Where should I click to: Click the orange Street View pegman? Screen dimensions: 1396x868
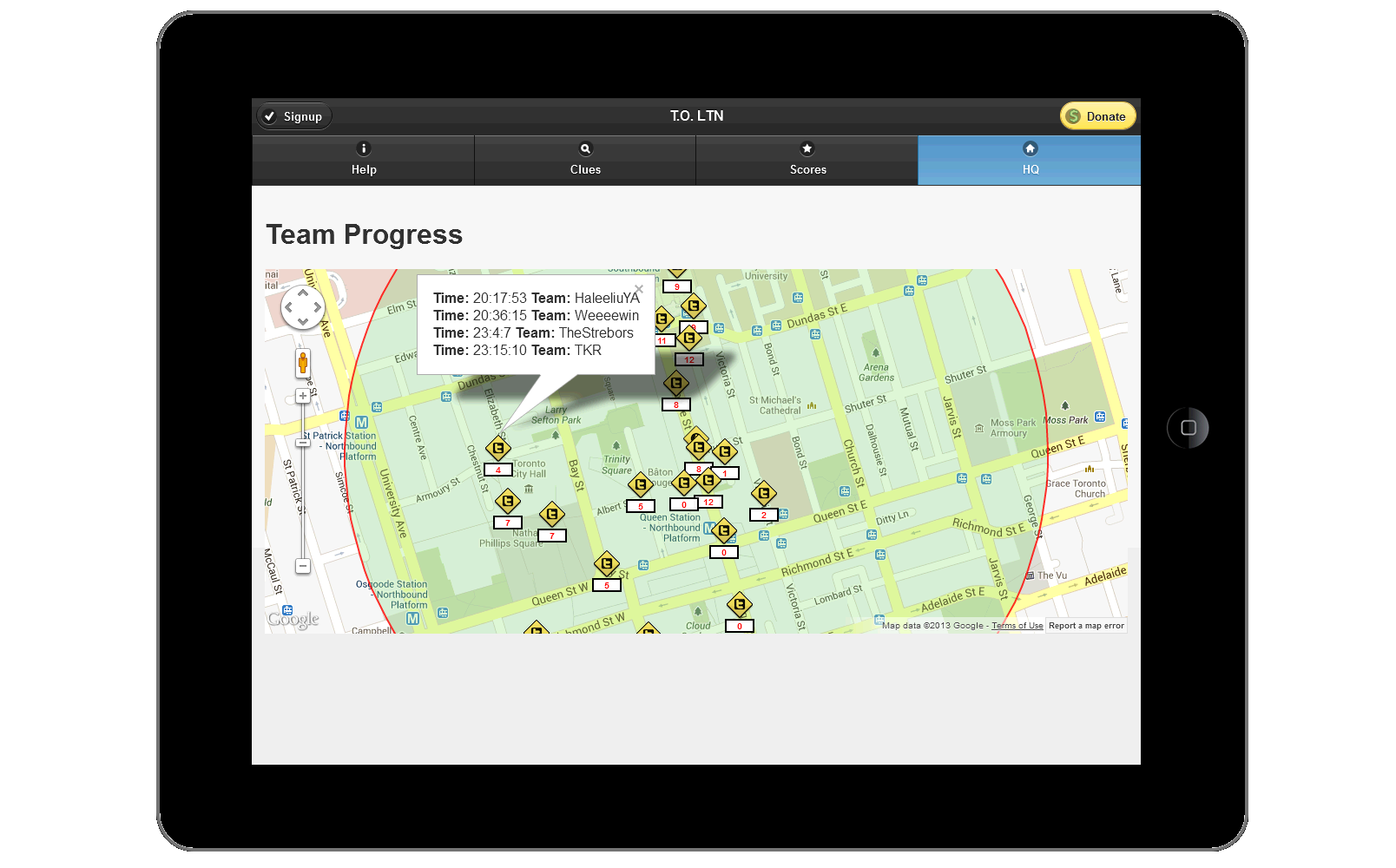point(303,363)
